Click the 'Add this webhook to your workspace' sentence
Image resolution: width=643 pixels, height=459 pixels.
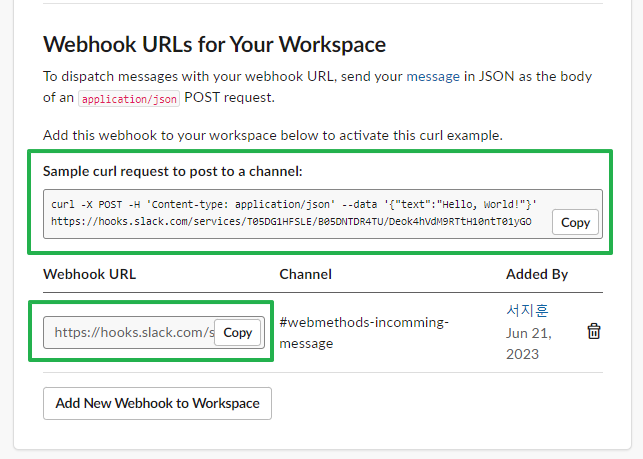point(271,135)
